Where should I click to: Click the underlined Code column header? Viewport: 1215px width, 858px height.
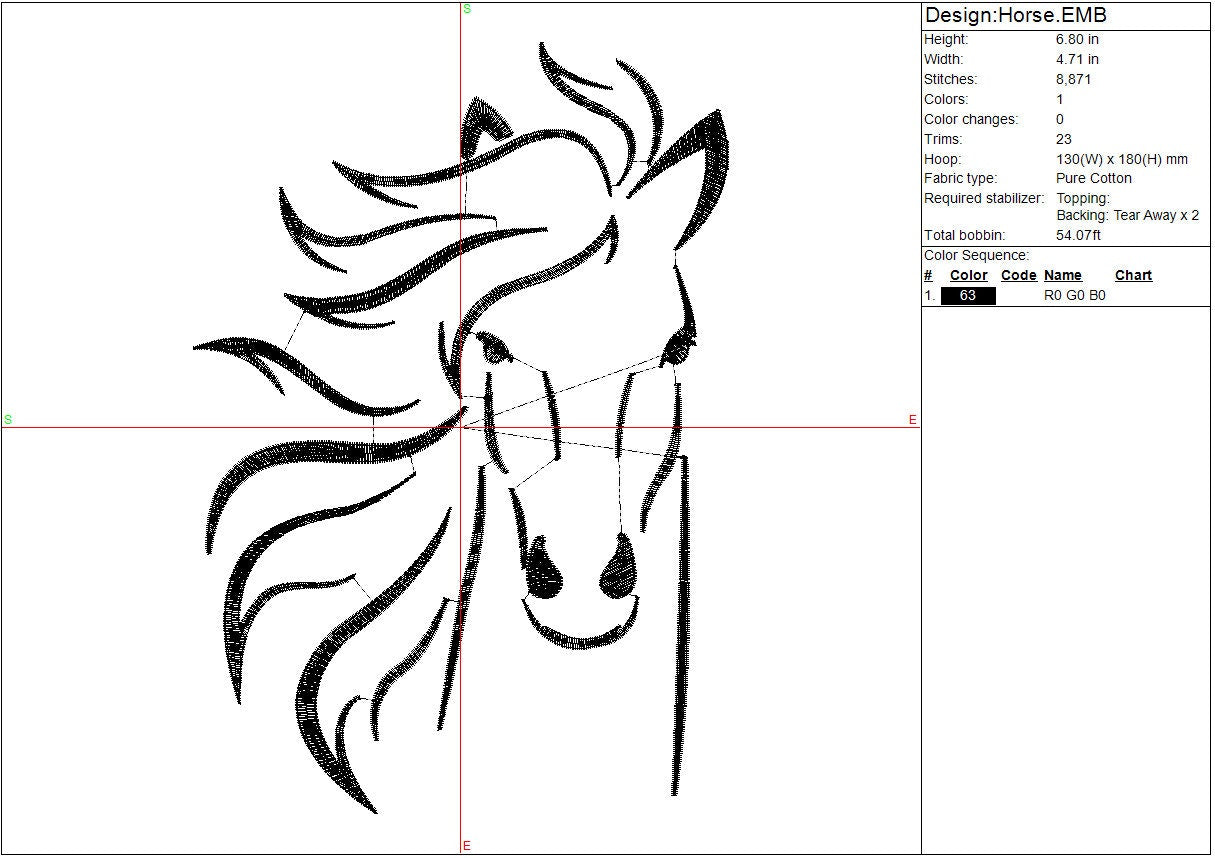[1018, 275]
